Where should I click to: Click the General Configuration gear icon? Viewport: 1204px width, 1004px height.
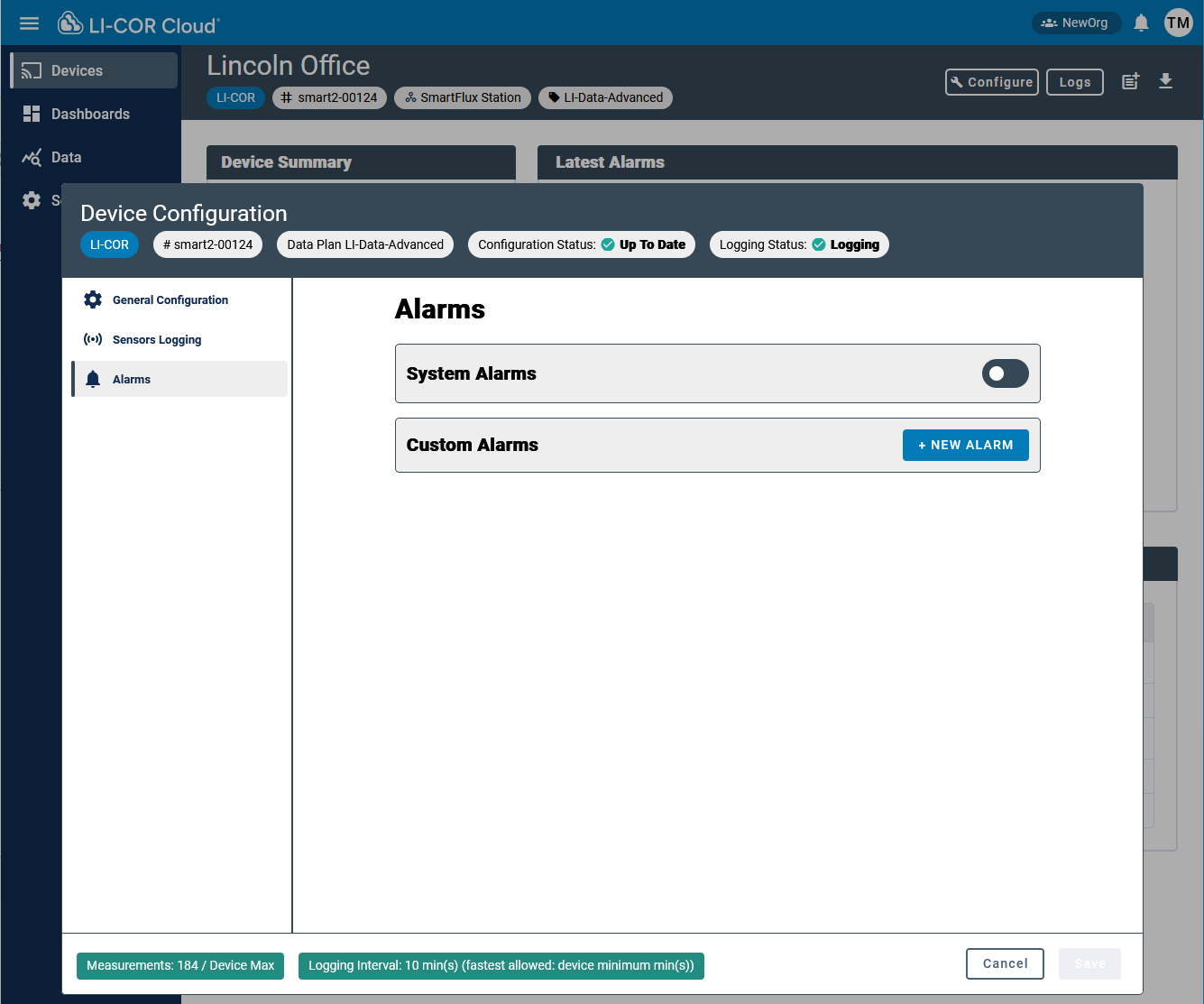point(93,299)
